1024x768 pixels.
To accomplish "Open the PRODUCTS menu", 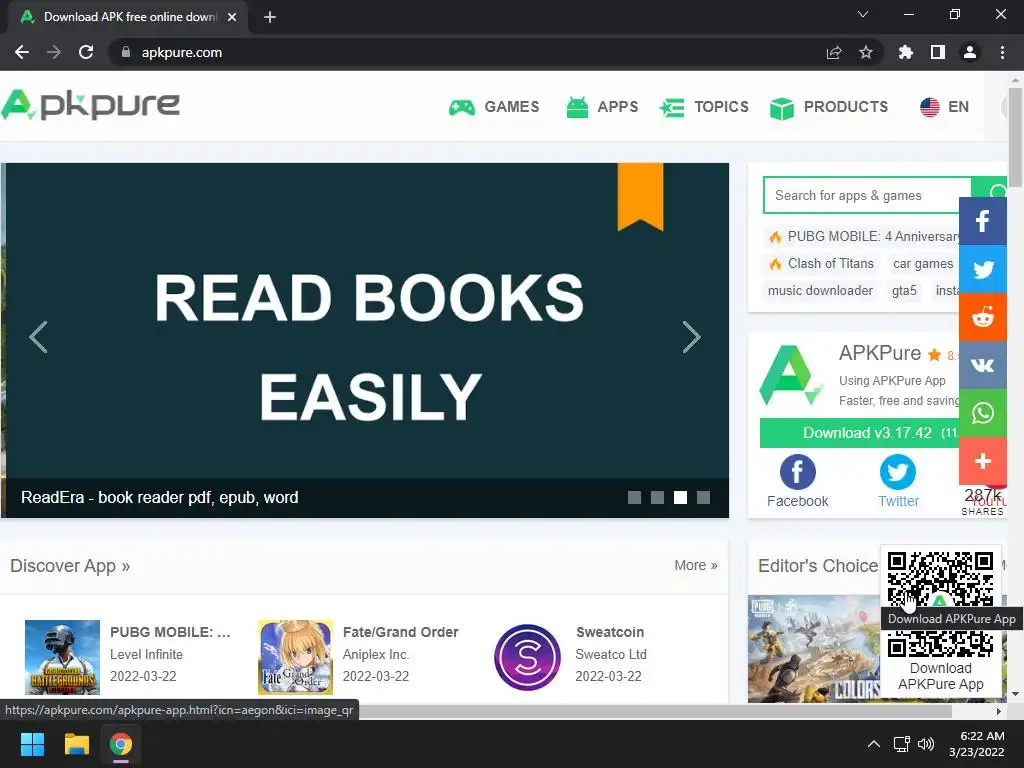I will (829, 107).
